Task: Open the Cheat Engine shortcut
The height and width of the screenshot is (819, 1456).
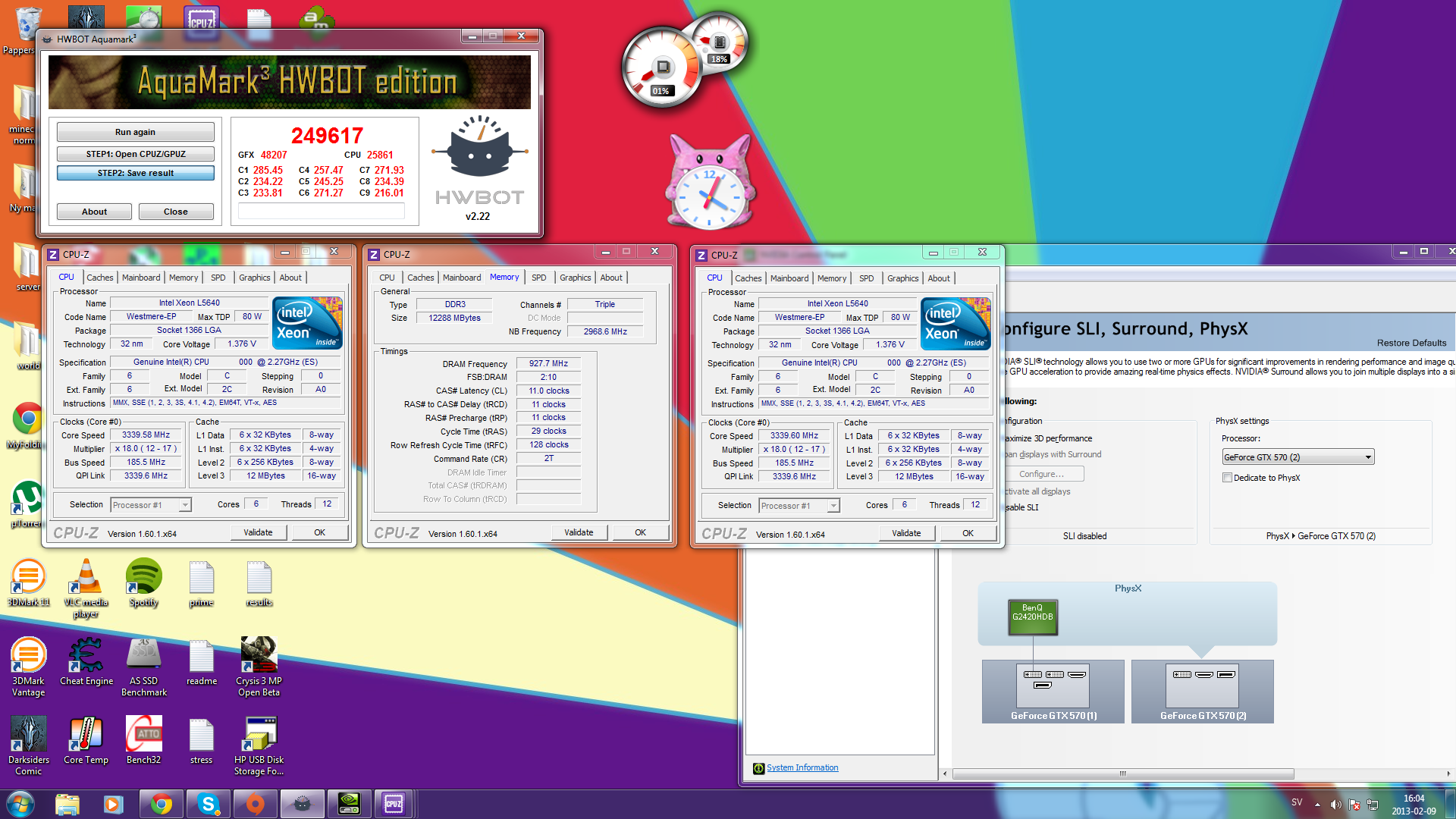Action: click(x=86, y=661)
